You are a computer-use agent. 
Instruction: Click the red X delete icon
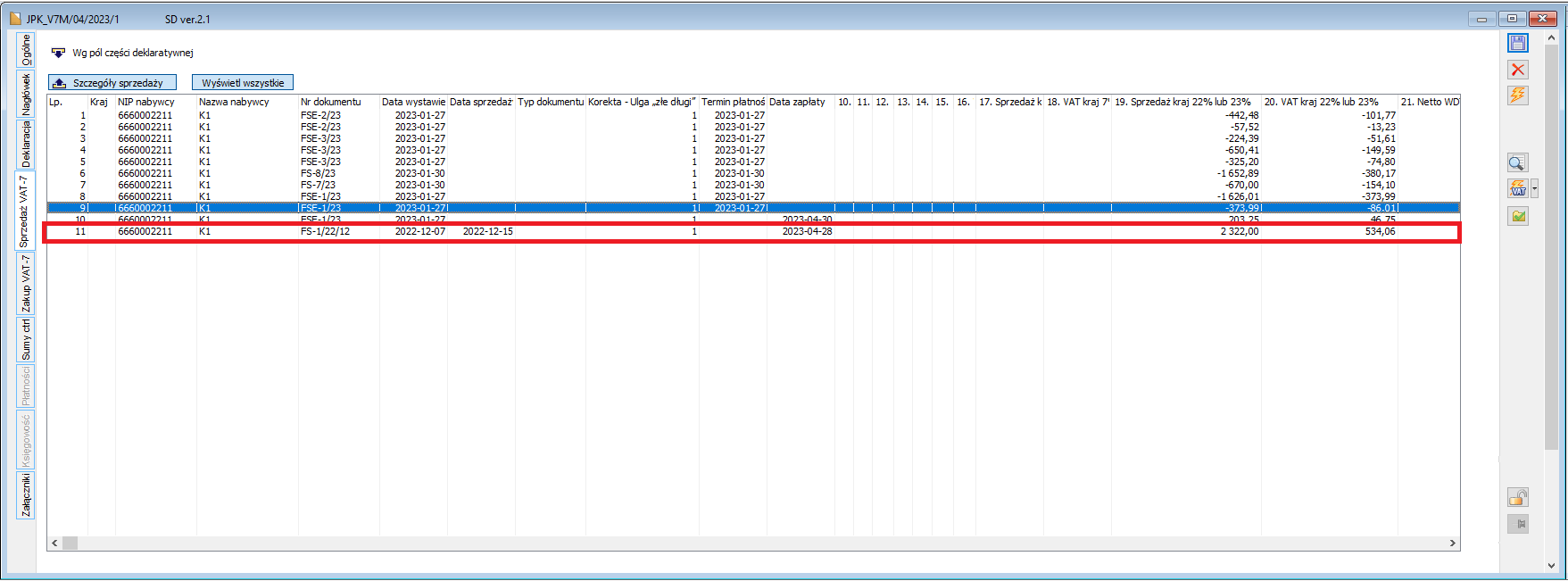pyautogui.click(x=1517, y=69)
